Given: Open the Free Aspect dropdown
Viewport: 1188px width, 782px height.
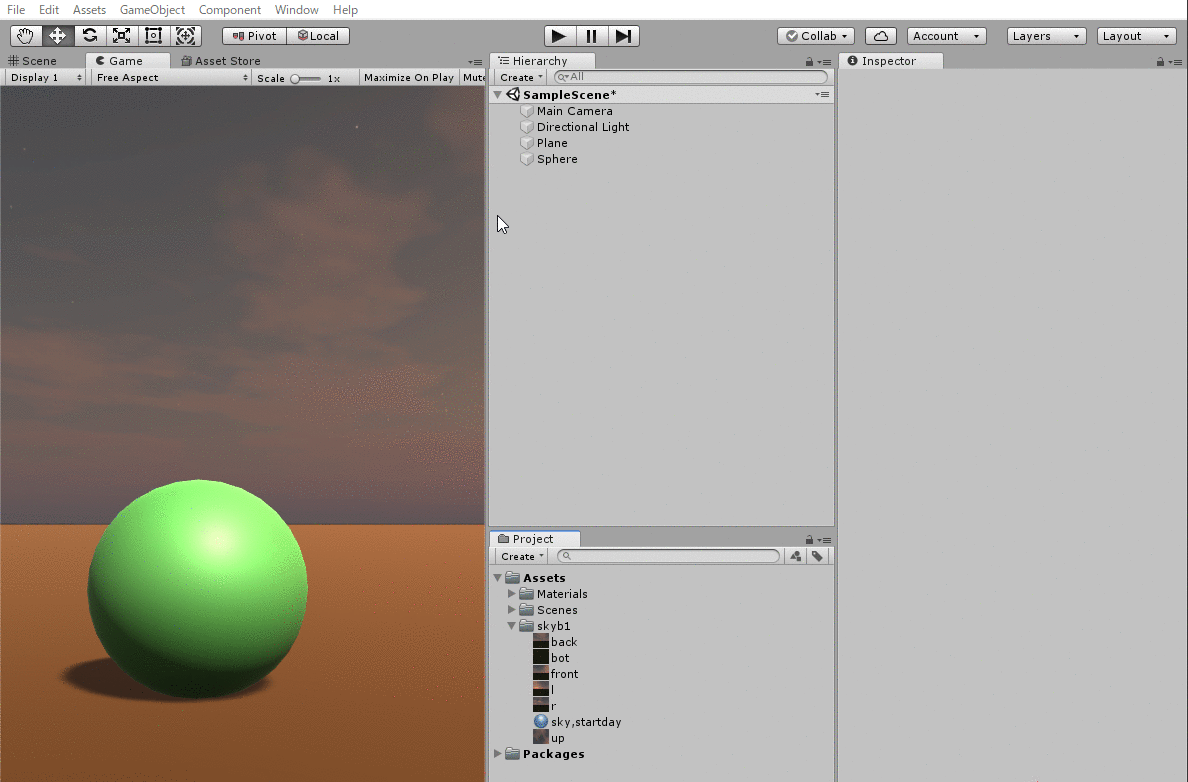Looking at the screenshot, I should [171, 78].
